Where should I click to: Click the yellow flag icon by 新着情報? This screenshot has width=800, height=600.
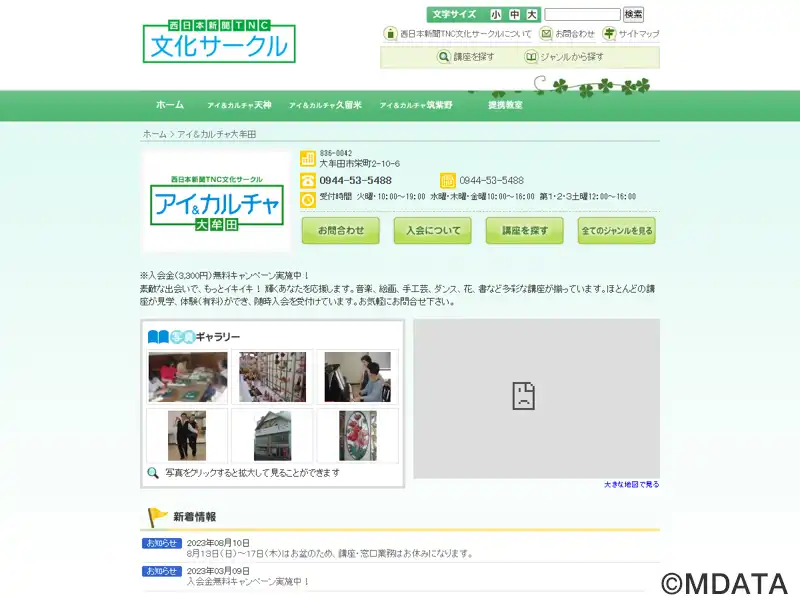coord(157,517)
